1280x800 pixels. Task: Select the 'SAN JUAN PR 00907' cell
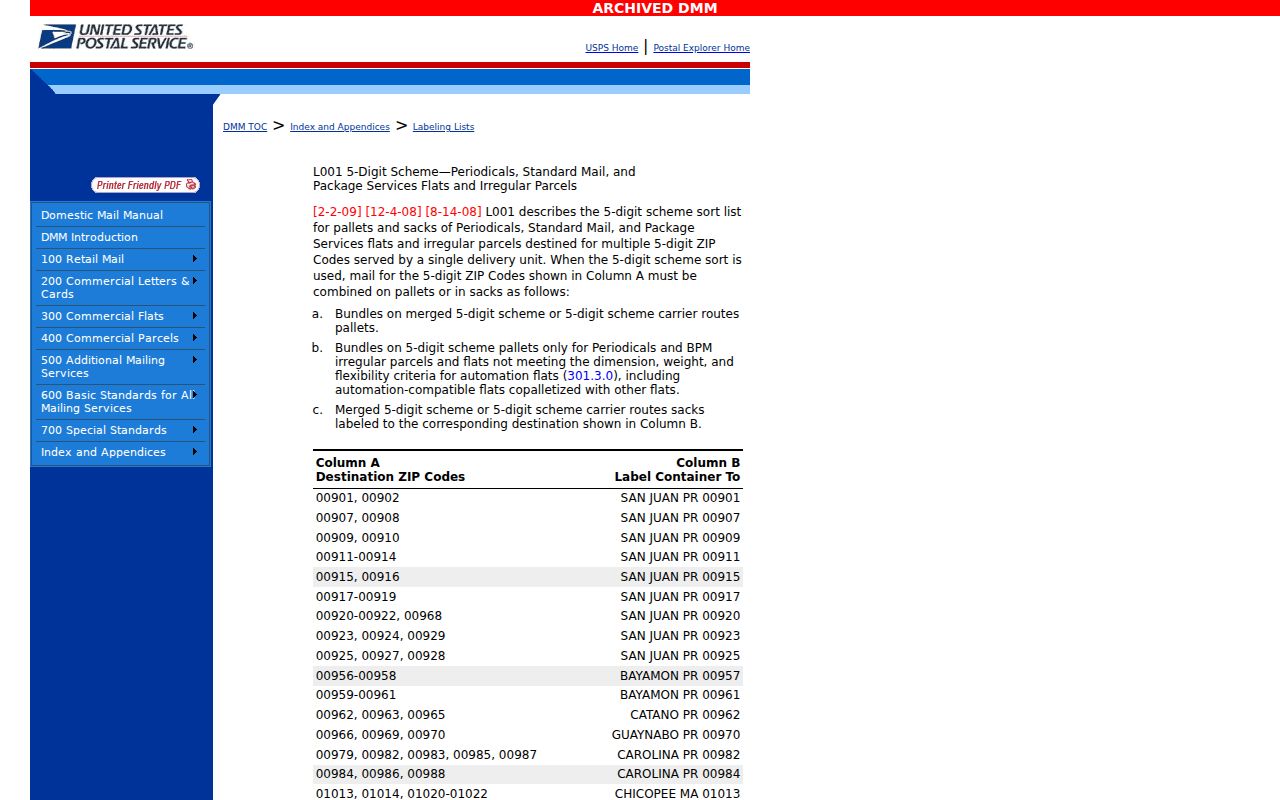click(x=680, y=518)
